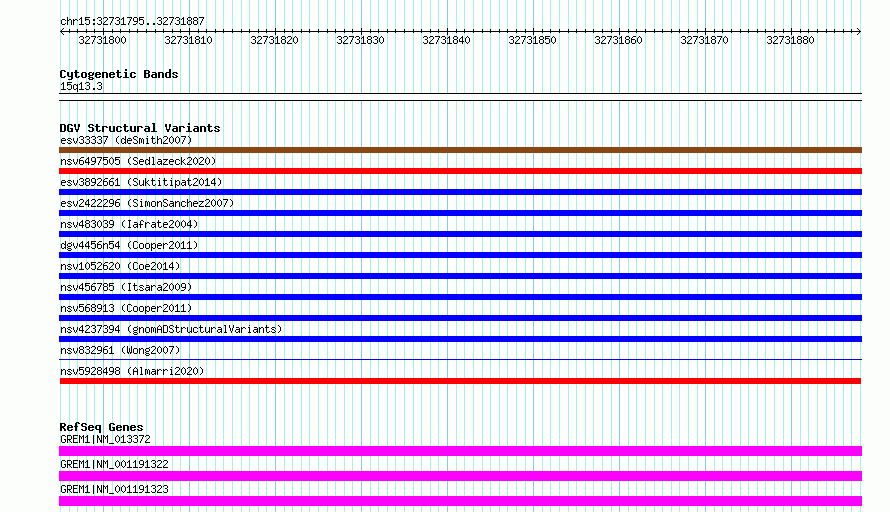Click the blue esv2422296 variant bar
The image size is (890, 512).
point(460,213)
